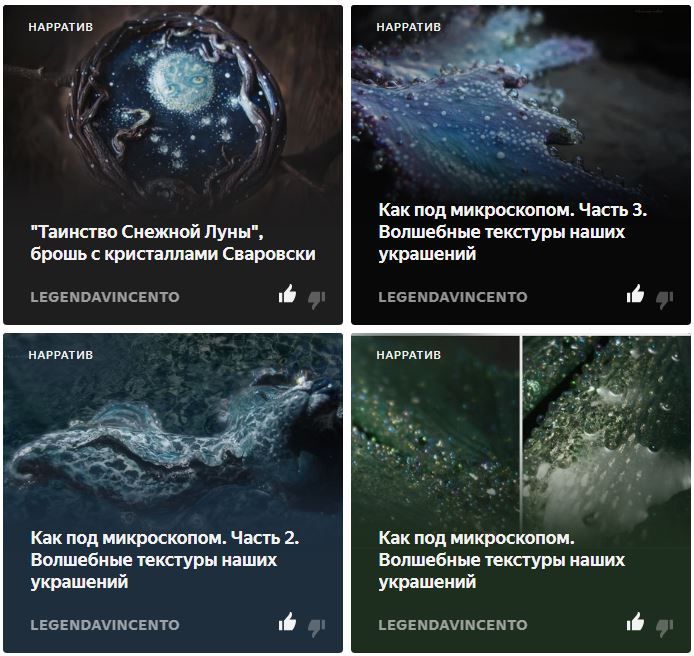Dislike the "Как под микроскопом. Часть 2" card

[x=317, y=627]
